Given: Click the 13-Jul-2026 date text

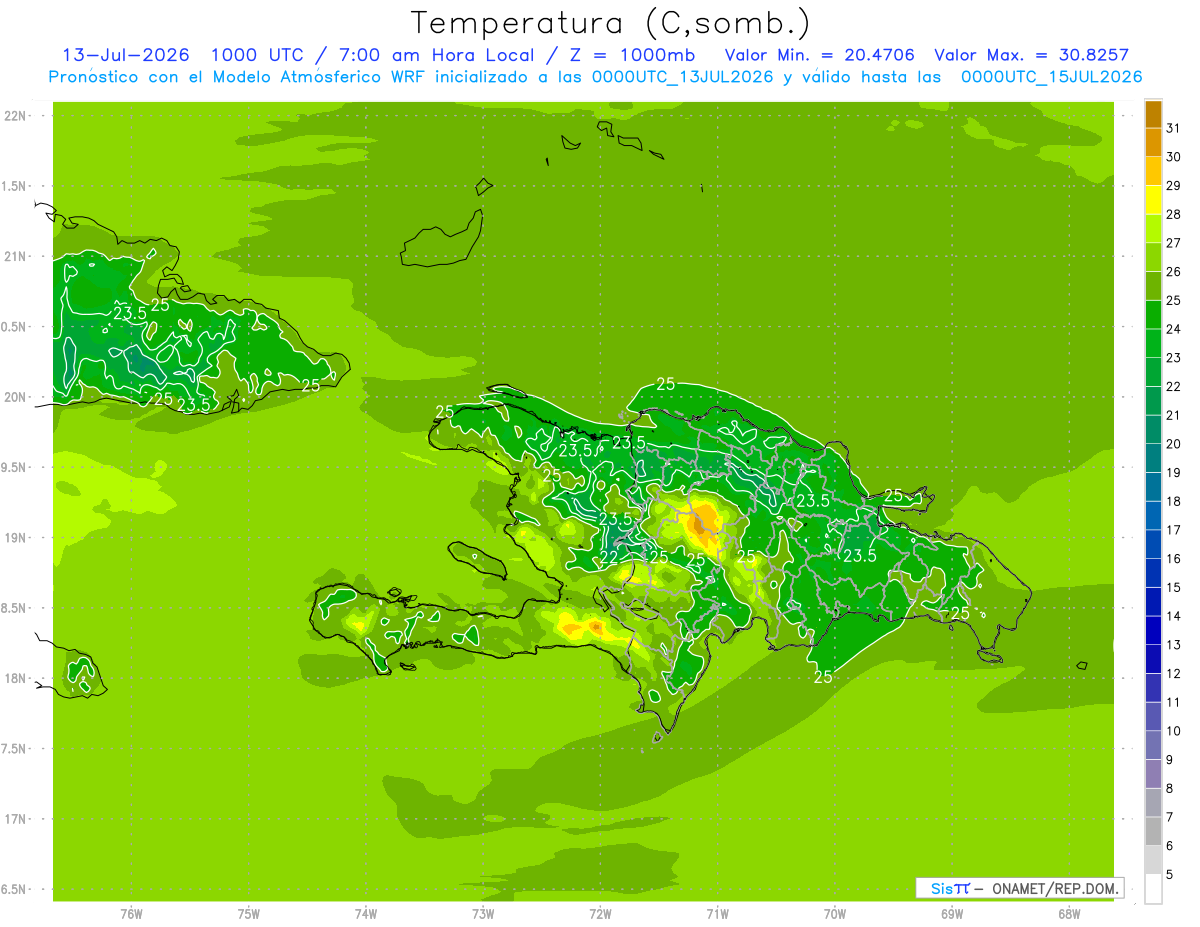Looking at the screenshot, I should pos(124,55).
